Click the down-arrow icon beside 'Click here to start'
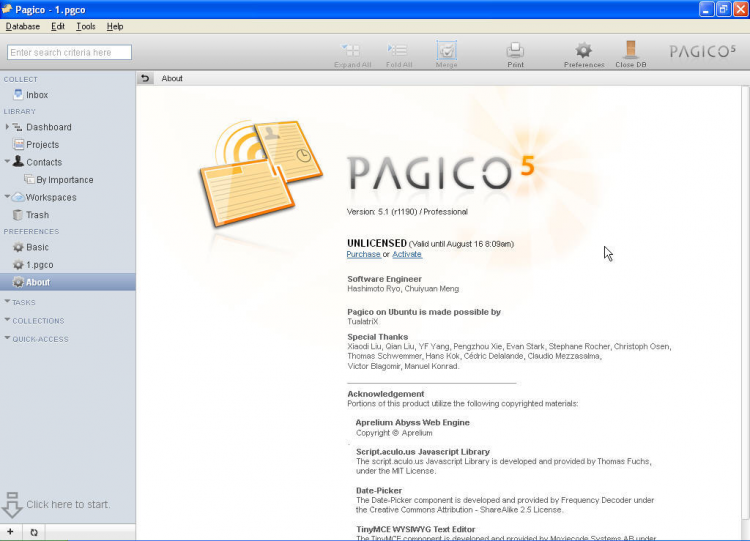 click(12, 505)
